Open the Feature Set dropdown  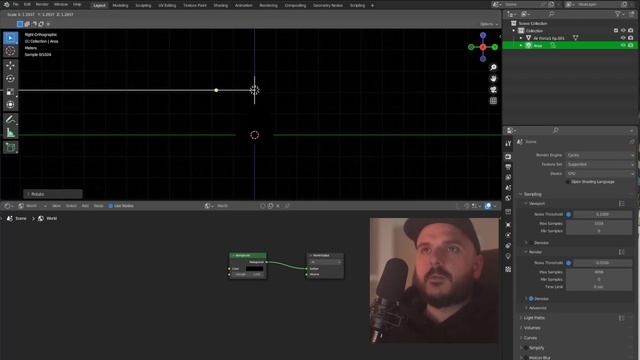pyautogui.click(x=600, y=164)
